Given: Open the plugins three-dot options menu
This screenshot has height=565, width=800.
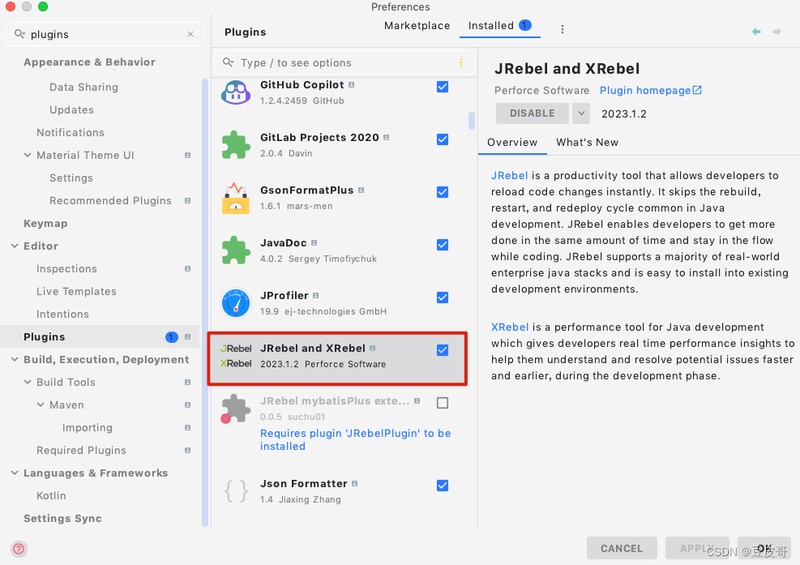Looking at the screenshot, I should tap(562, 29).
